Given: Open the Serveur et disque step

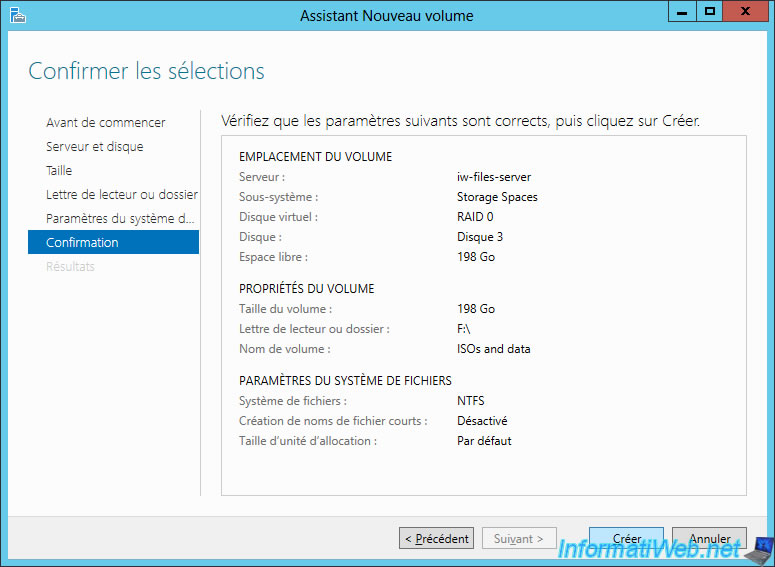Looking at the screenshot, I should [x=94, y=147].
